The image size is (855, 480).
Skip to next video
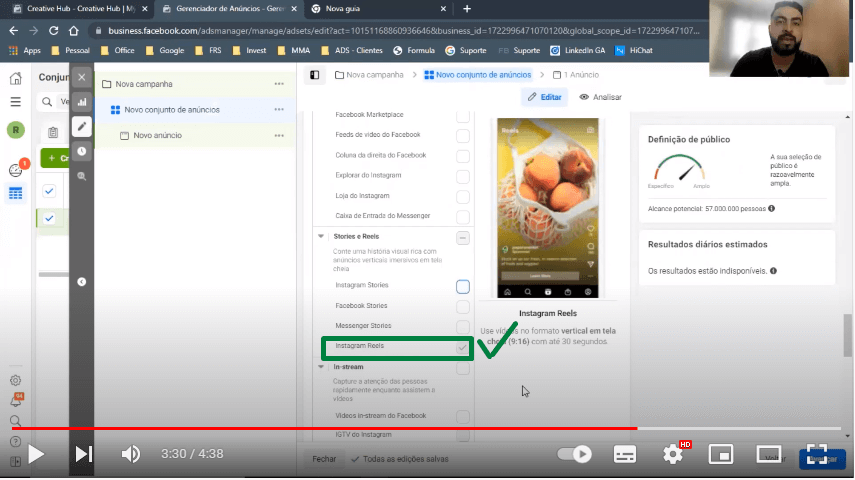click(x=83, y=454)
